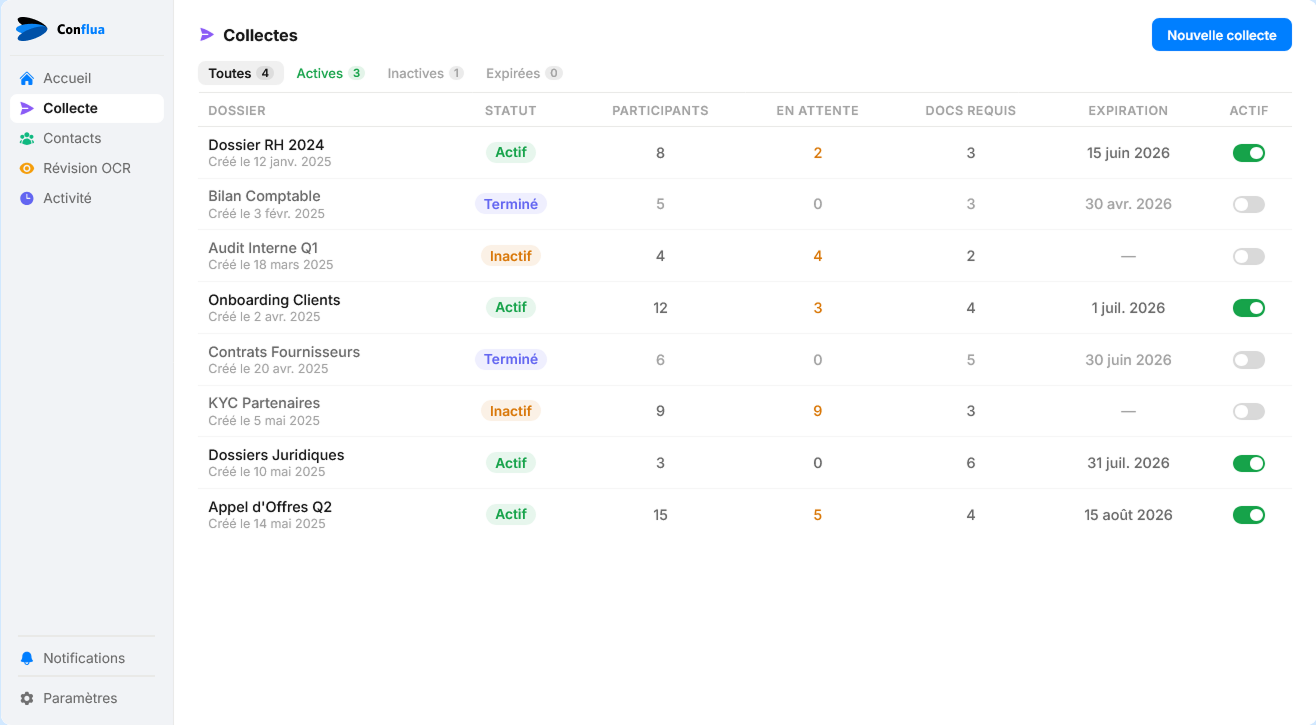Enable the Audit Interne Q1 toggle
The image size is (1316, 725).
[x=1249, y=256]
